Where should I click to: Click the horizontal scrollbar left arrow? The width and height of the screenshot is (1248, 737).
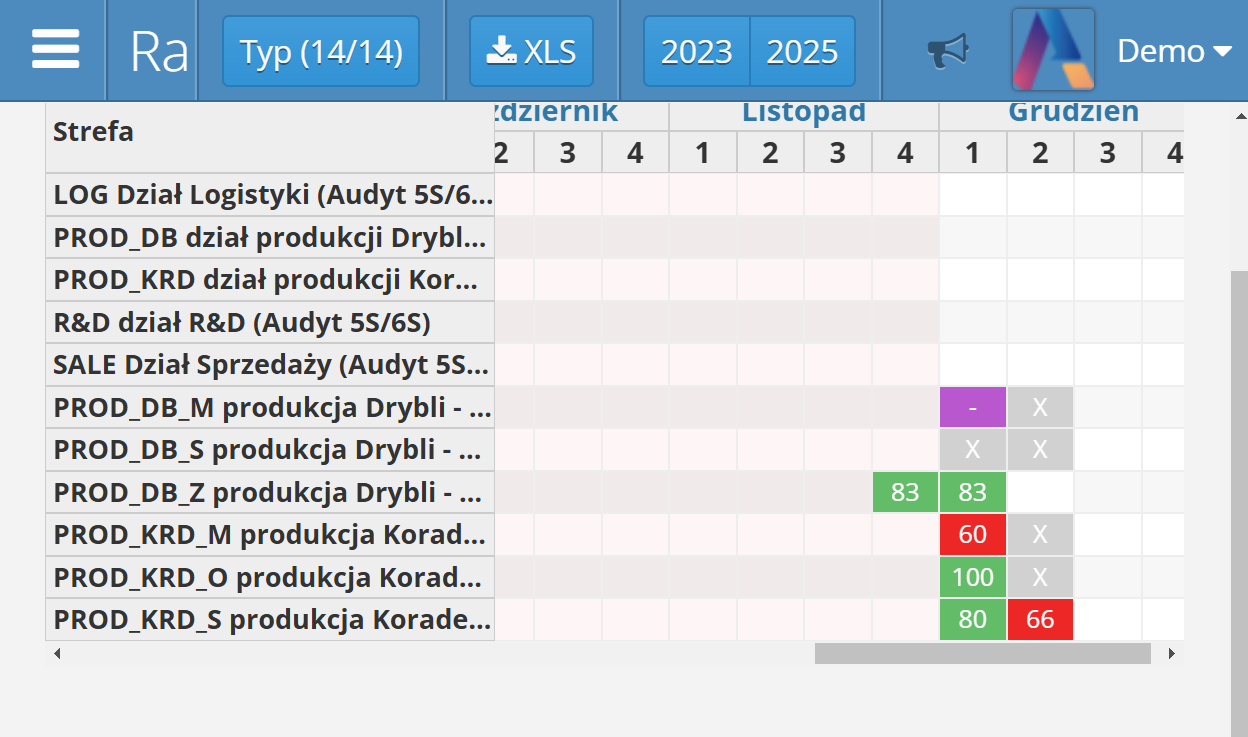57,654
